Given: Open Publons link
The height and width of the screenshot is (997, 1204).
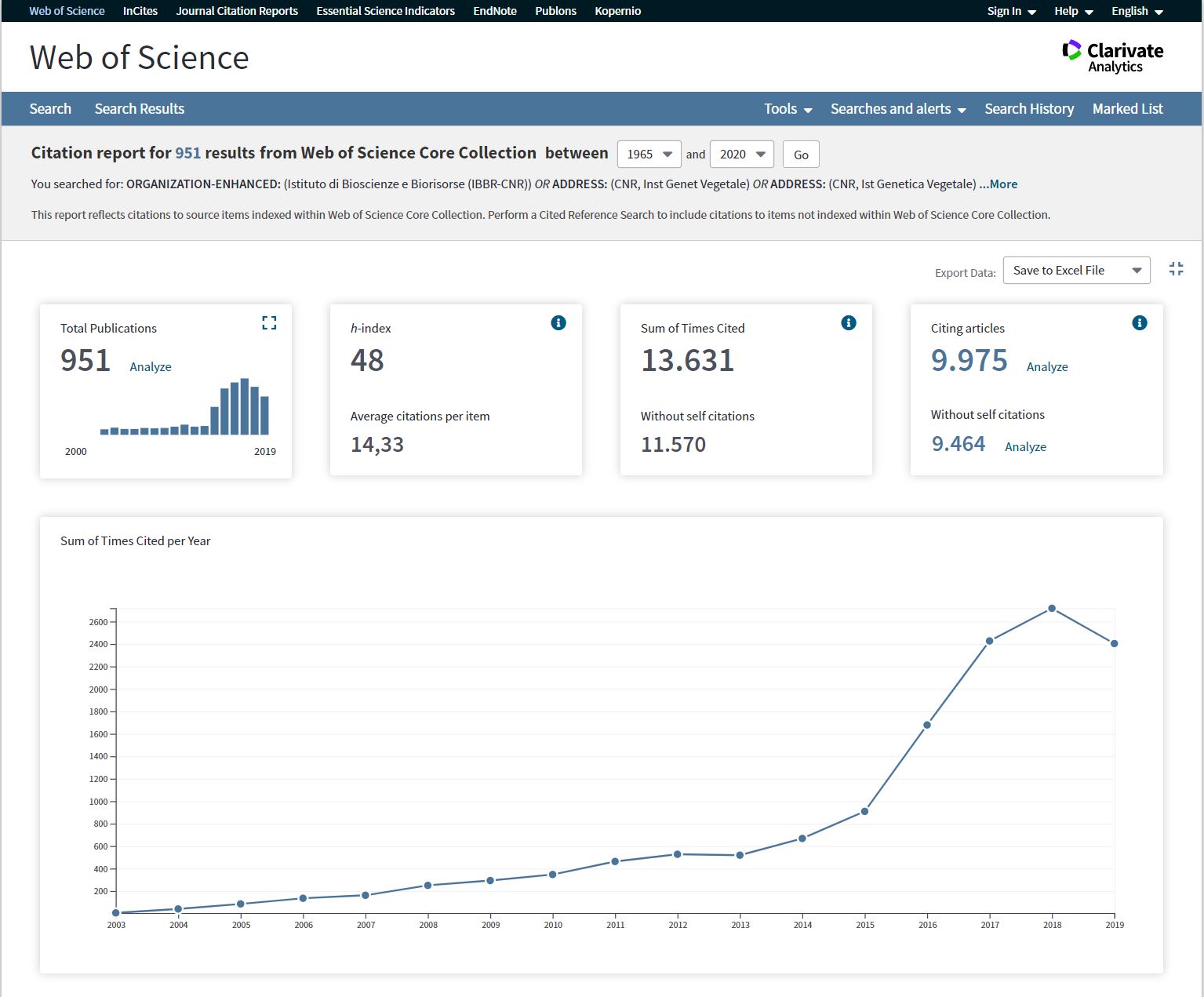Looking at the screenshot, I should click(x=555, y=11).
